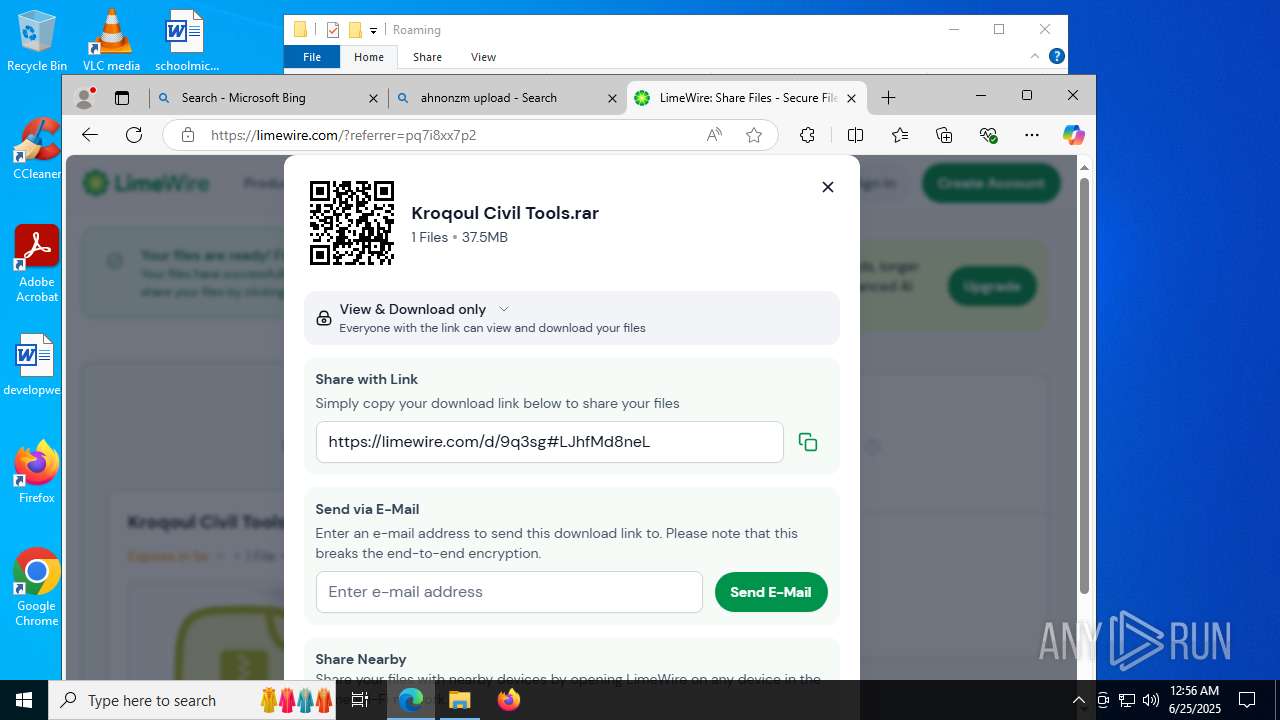The width and height of the screenshot is (1280, 720).
Task: Toggle Edge split screen icon
Action: [855, 135]
